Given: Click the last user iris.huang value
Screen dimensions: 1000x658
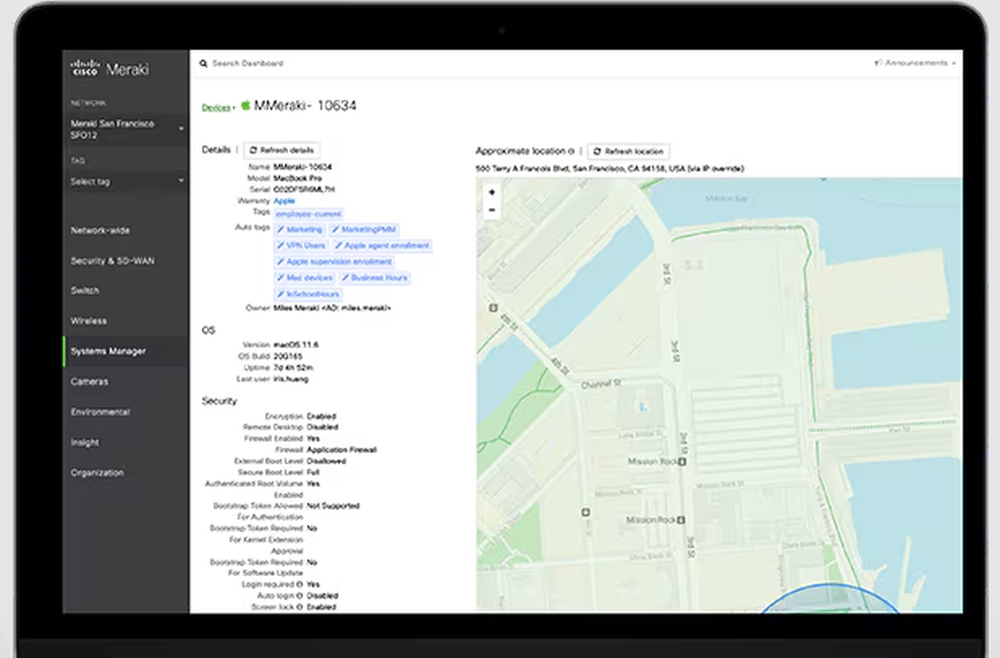Looking at the screenshot, I should pyautogui.click(x=291, y=379).
